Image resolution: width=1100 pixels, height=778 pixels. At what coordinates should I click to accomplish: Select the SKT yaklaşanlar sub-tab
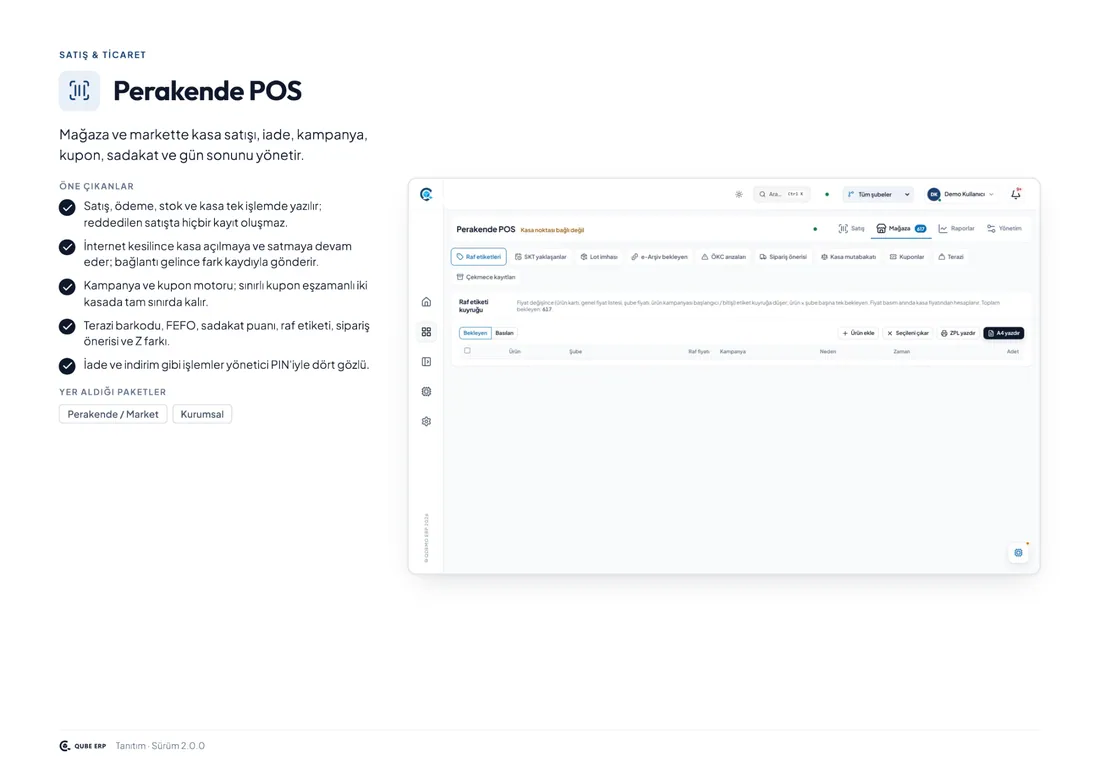(x=540, y=257)
